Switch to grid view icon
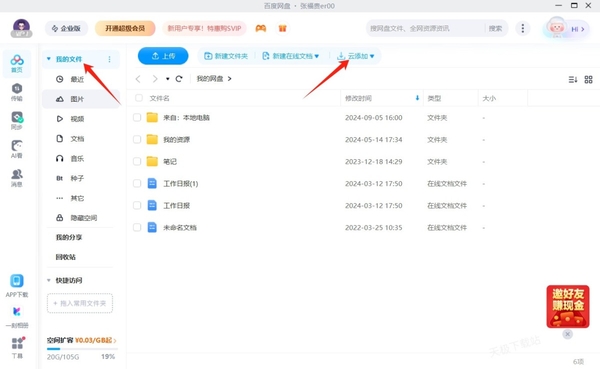Viewport: 600px width, 369px height. (x=589, y=80)
